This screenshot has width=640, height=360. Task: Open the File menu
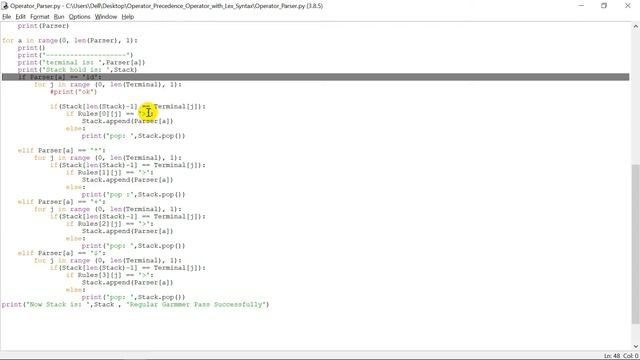pos(7,17)
